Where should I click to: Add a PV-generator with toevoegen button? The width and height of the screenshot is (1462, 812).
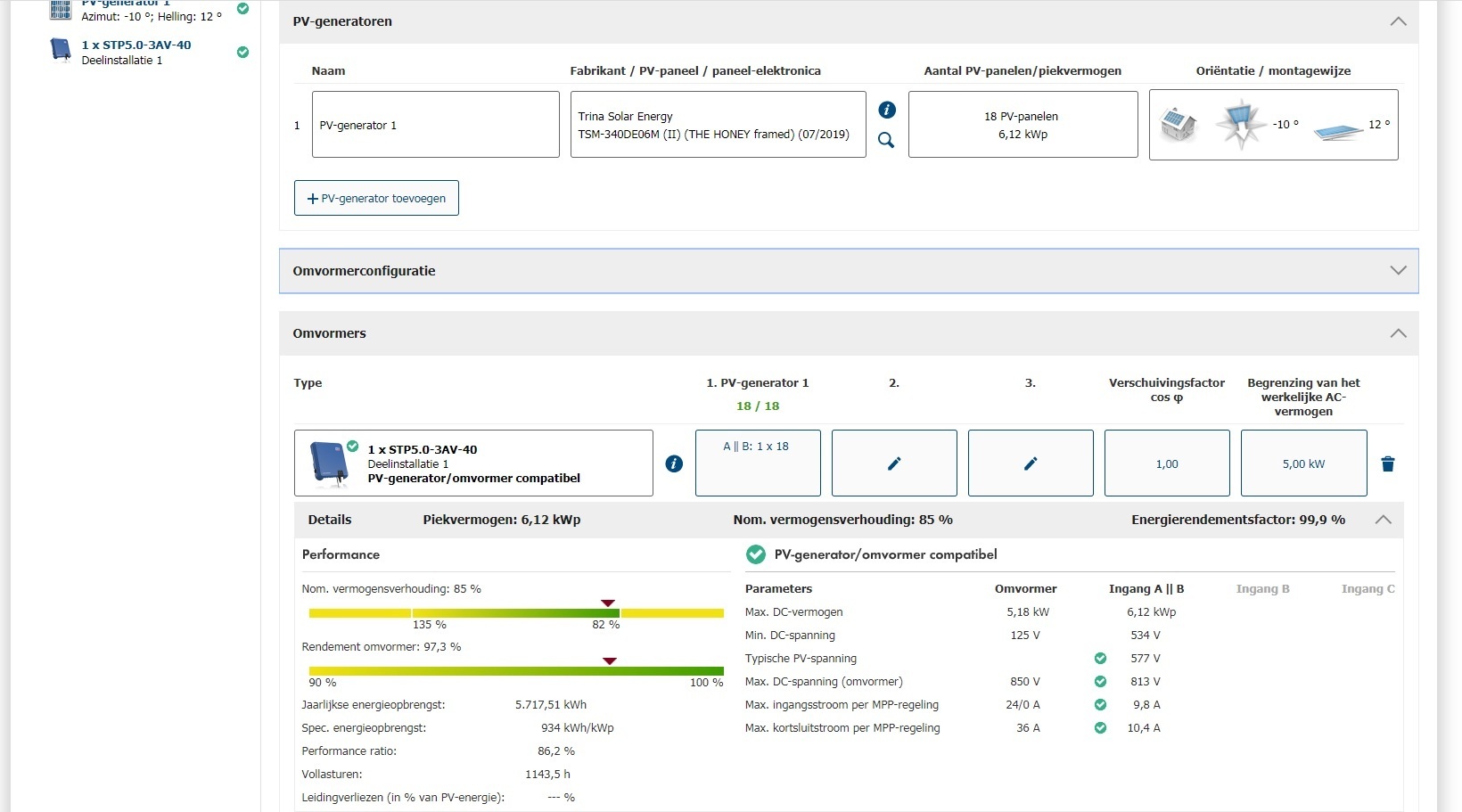coord(376,198)
